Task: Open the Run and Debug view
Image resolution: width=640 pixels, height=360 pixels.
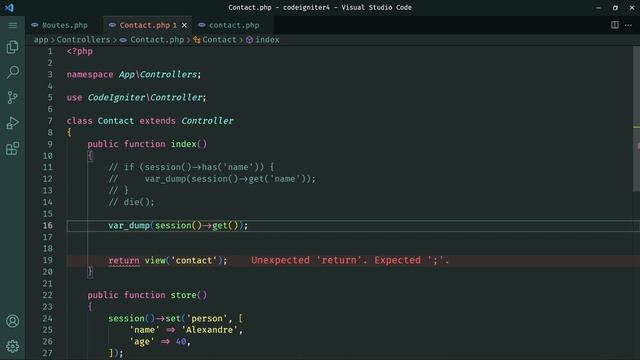Action: pyautogui.click(x=12, y=123)
